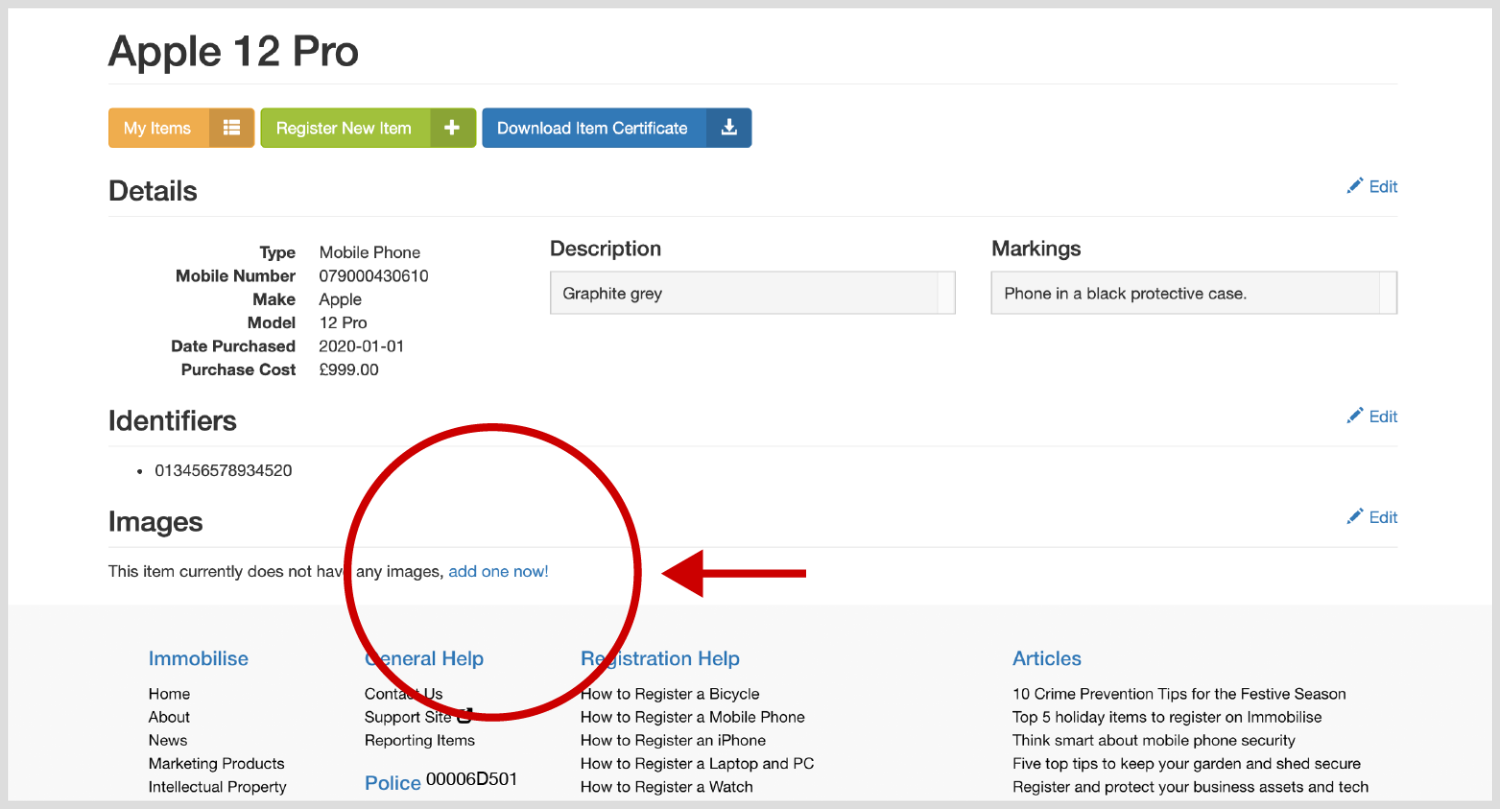Click the pencil icon in Images section
1500x809 pixels.
[1355, 517]
